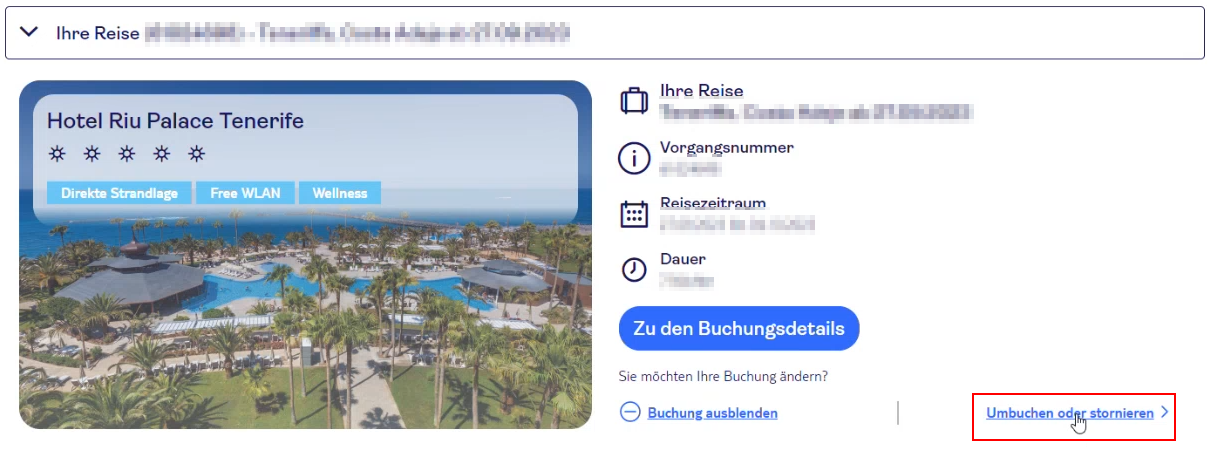1211x452 pixels.
Task: Click the calendar icon beside Reisezeitraum
Action: pyautogui.click(x=634, y=214)
